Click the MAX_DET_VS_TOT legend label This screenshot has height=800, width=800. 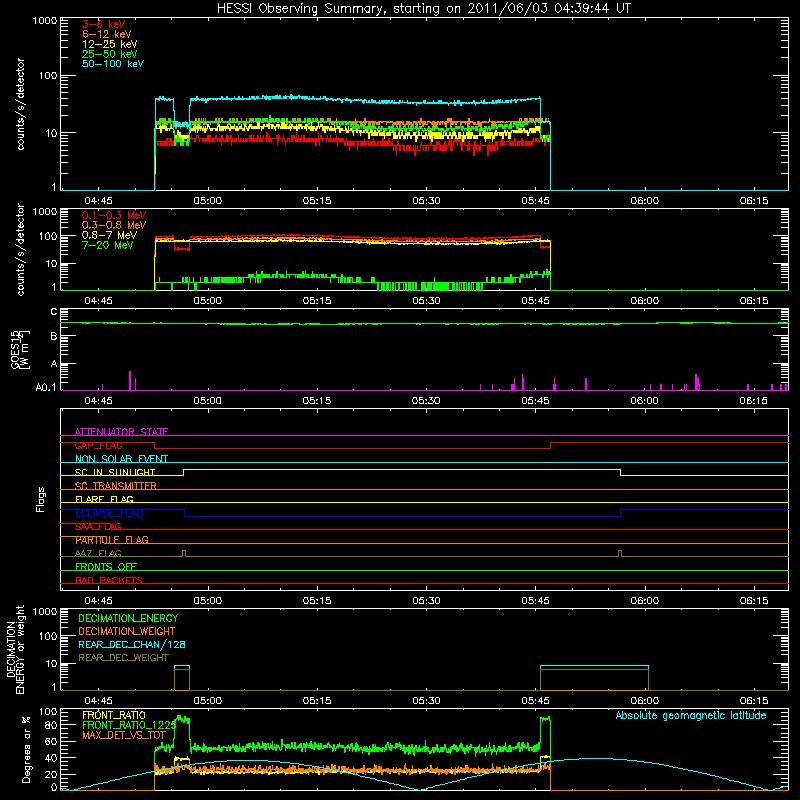(x=124, y=735)
